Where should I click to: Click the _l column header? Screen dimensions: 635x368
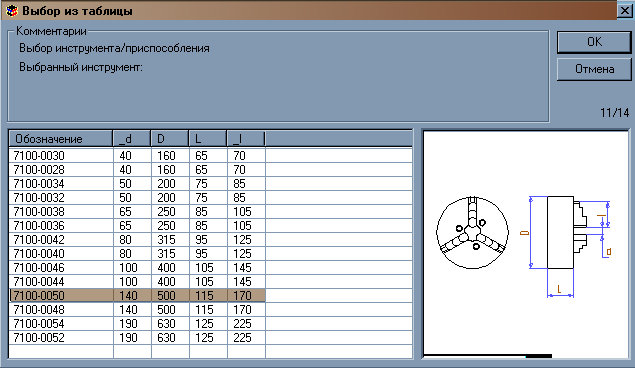click(x=246, y=139)
